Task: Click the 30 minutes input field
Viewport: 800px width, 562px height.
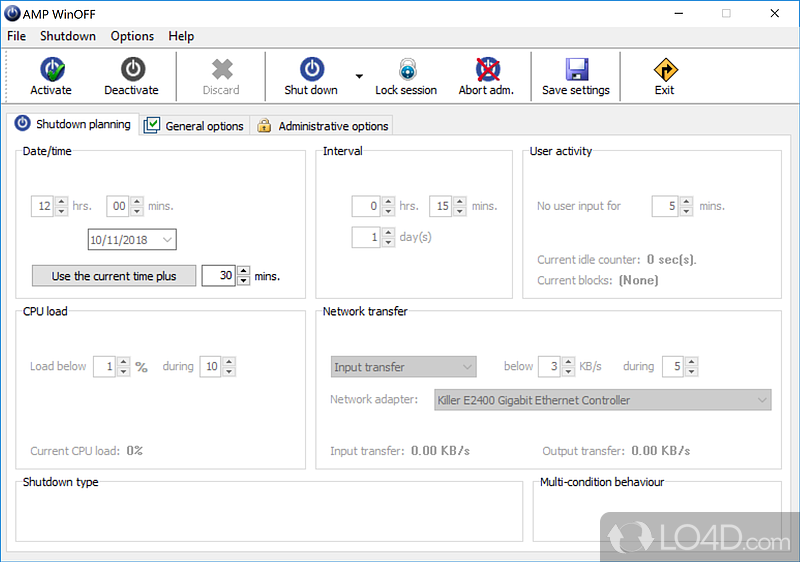Action: 218,276
